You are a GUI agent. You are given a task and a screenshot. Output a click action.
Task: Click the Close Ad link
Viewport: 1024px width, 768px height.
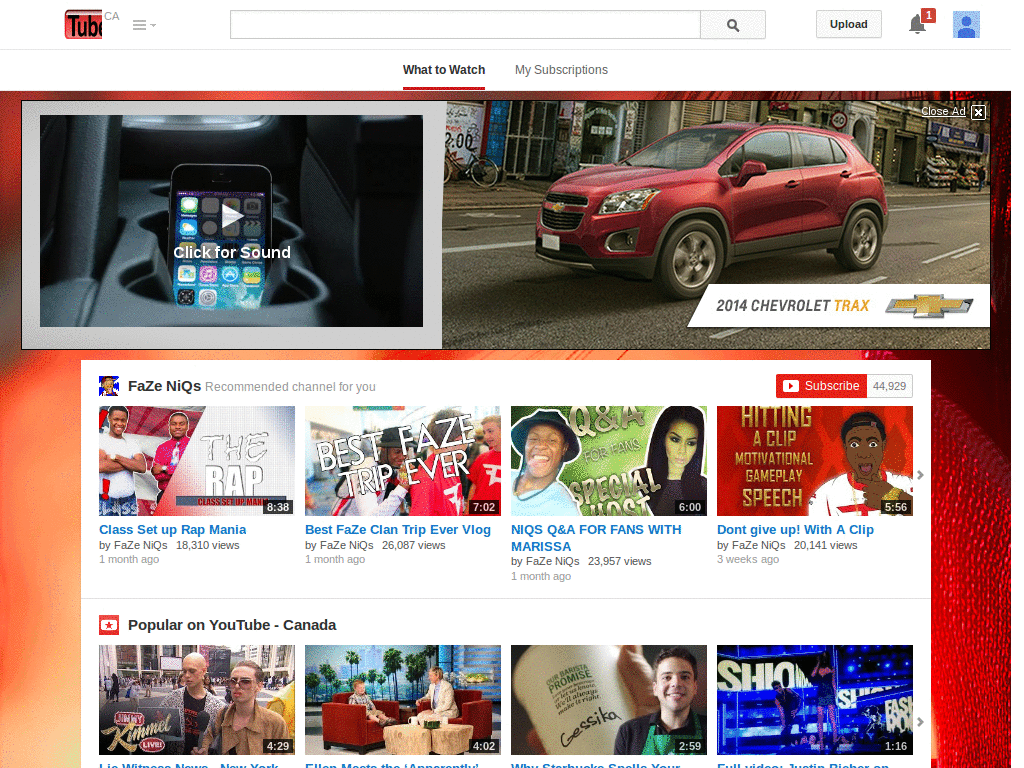(x=943, y=111)
